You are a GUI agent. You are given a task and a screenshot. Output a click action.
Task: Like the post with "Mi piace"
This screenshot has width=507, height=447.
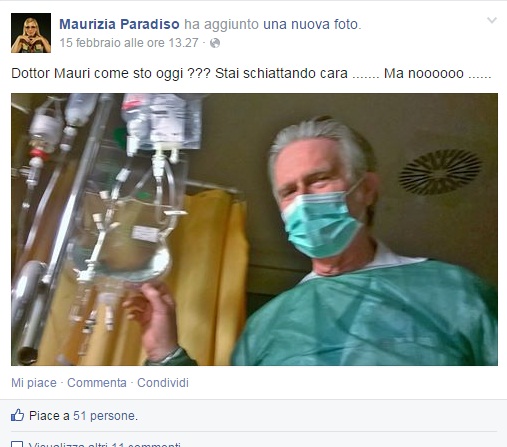(x=34, y=383)
